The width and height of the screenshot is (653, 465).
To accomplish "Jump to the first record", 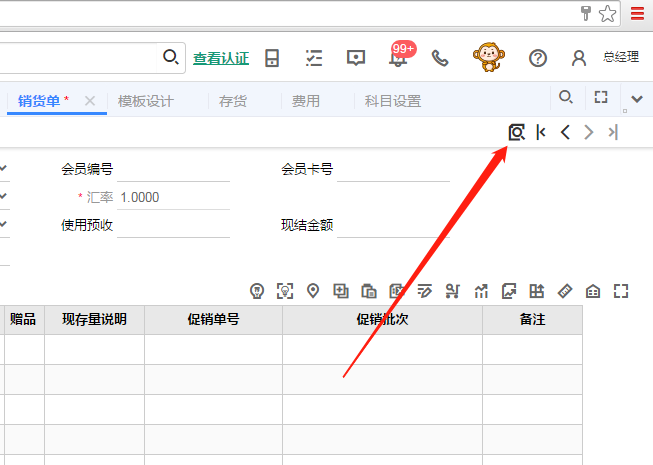I will tap(541, 132).
